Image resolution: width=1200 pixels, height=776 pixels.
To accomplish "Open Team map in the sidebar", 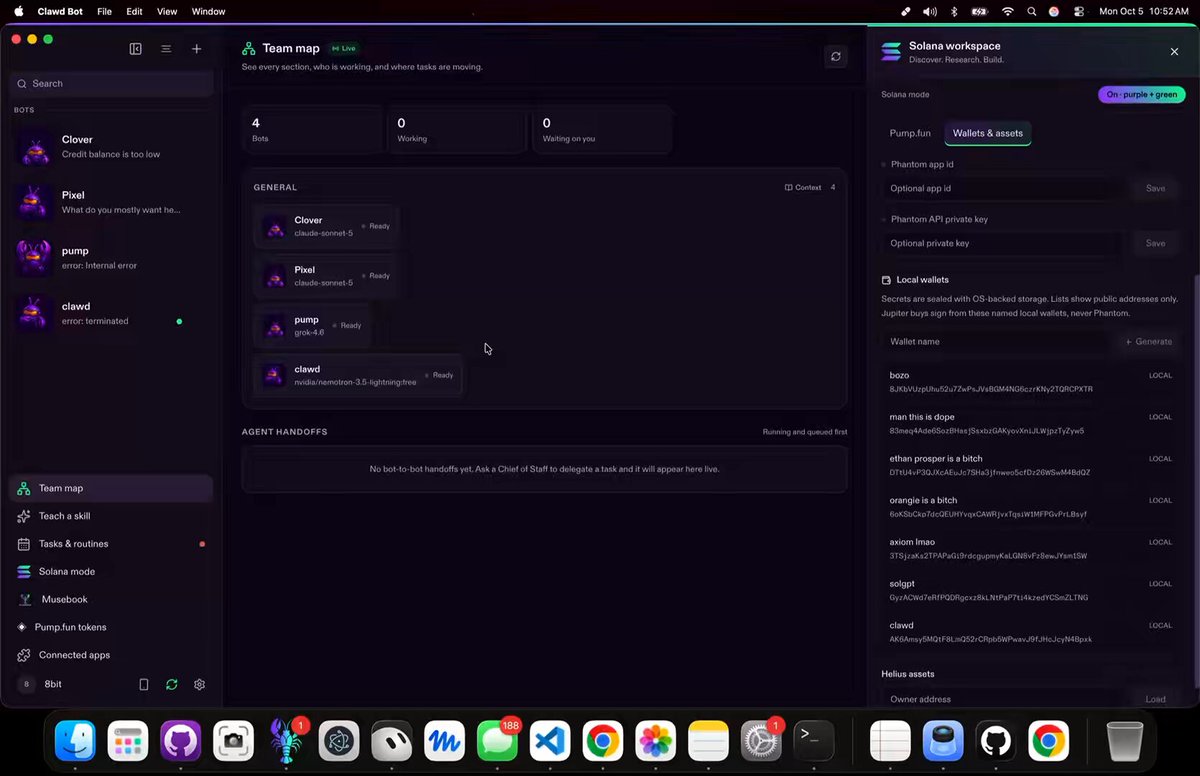I will click(111, 488).
